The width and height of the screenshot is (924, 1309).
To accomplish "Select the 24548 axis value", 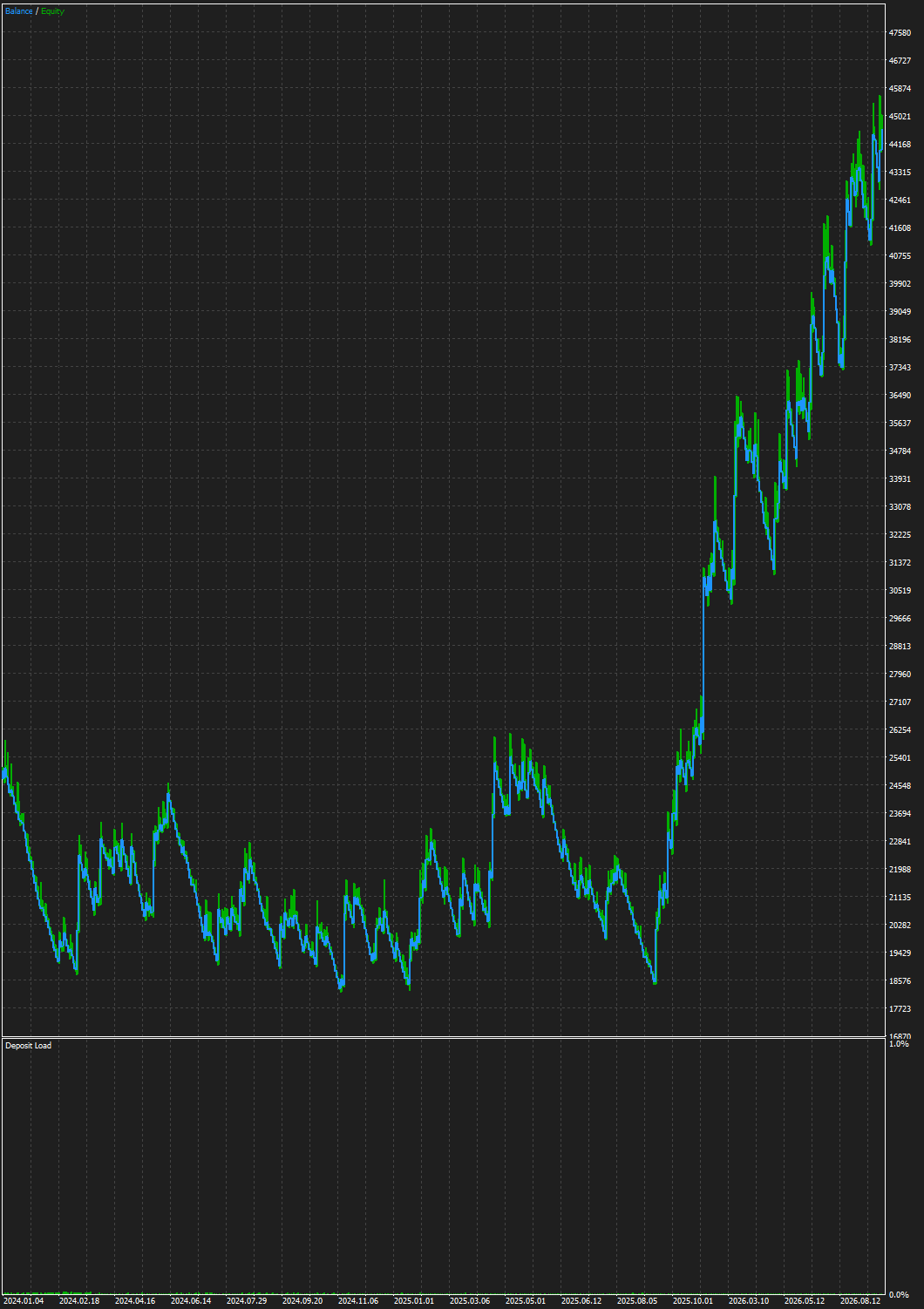I will click(x=900, y=786).
